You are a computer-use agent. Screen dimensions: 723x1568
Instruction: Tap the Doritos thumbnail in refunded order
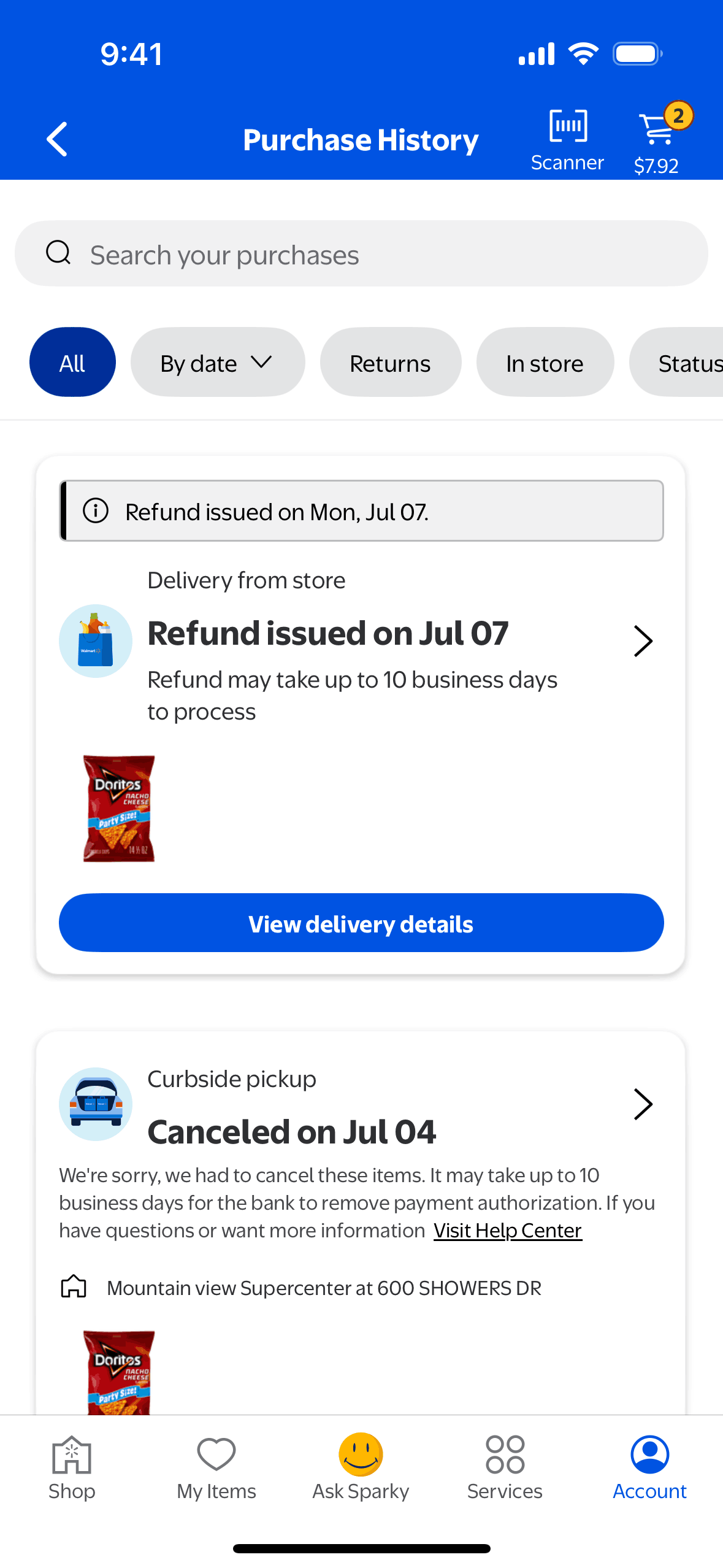pyautogui.click(x=119, y=808)
